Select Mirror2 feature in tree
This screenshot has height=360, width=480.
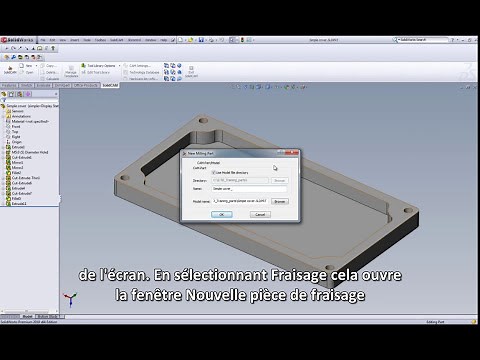tap(15, 167)
